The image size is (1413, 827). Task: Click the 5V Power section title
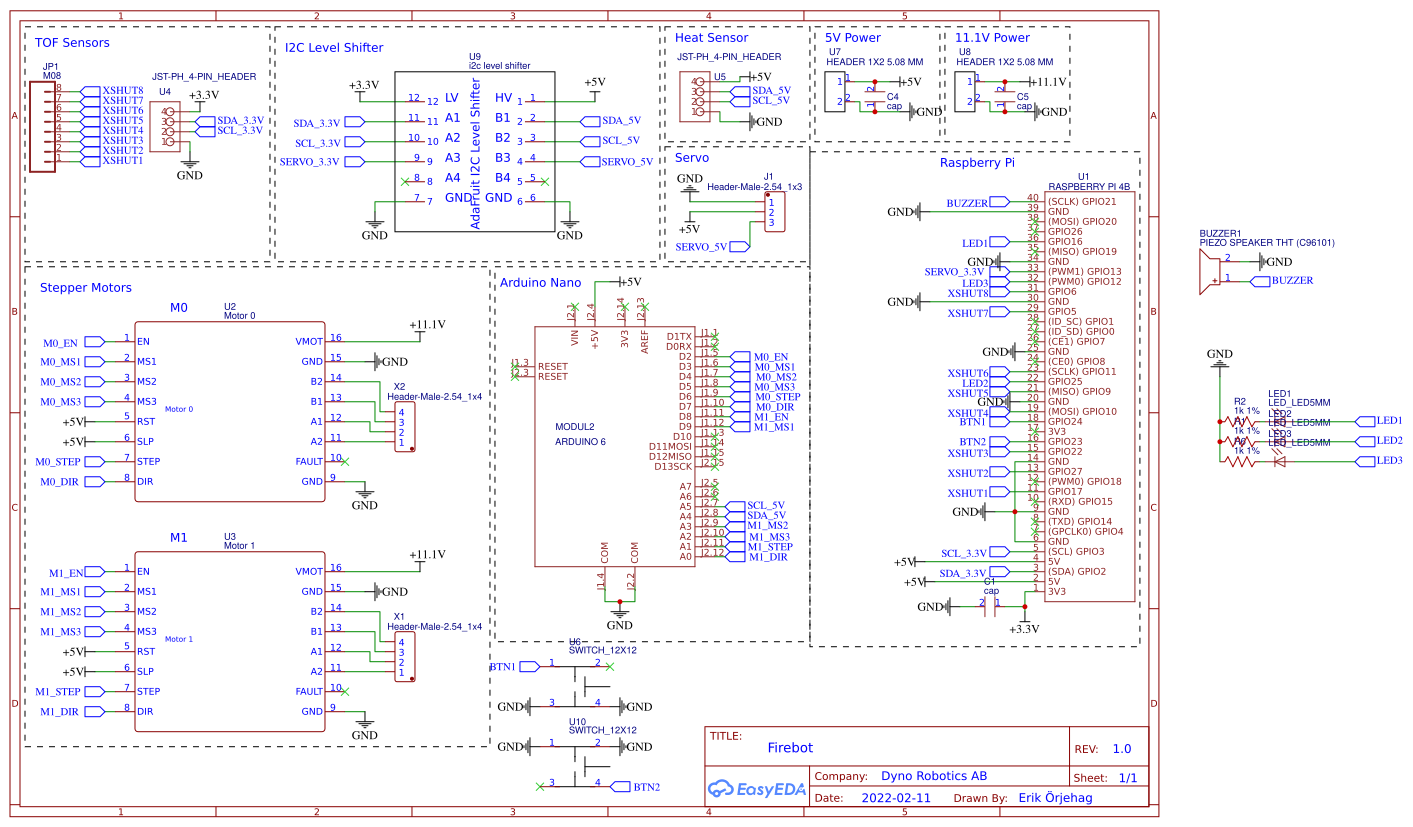[x=853, y=38]
